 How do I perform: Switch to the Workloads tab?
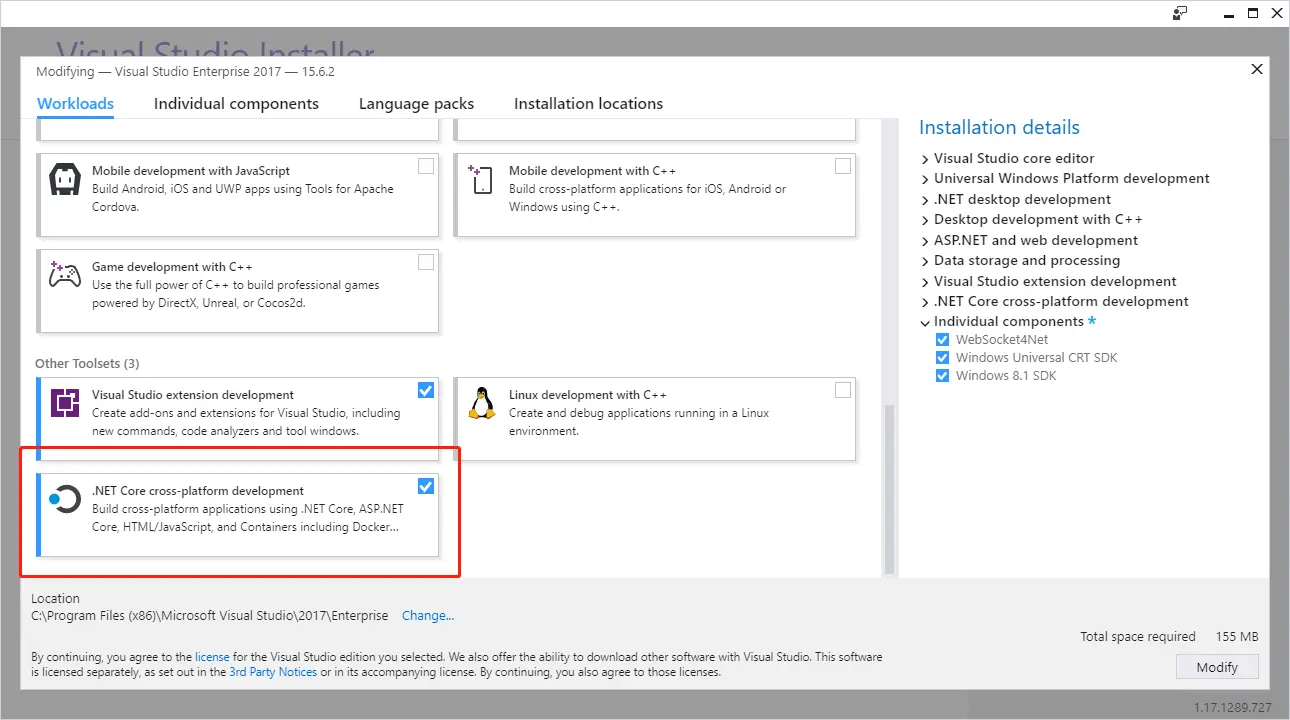coord(75,104)
